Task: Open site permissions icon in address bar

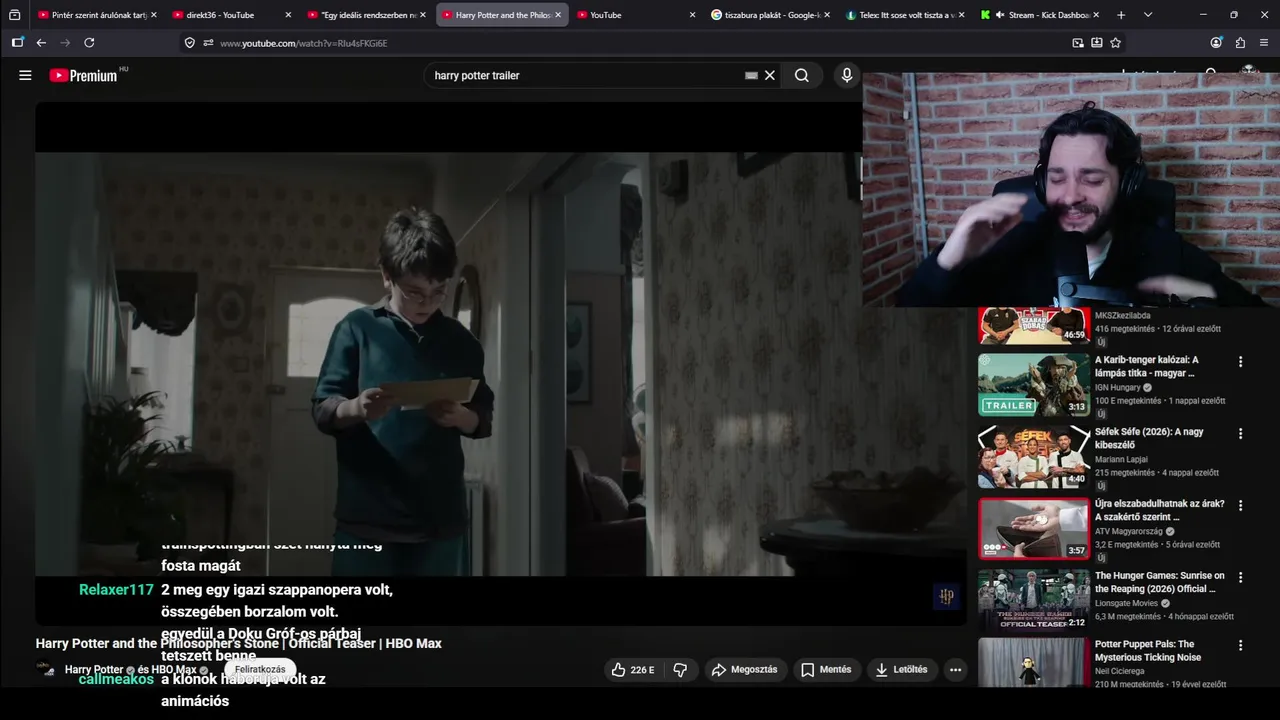Action: pos(208,43)
